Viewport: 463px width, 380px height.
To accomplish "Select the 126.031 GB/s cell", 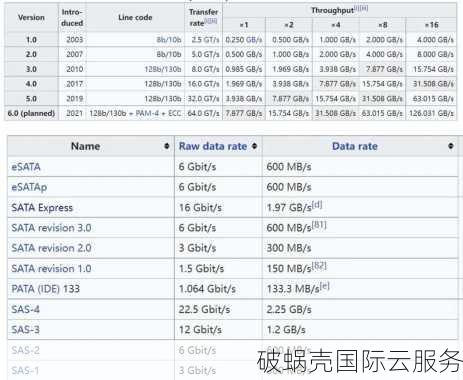I will 431,113.
